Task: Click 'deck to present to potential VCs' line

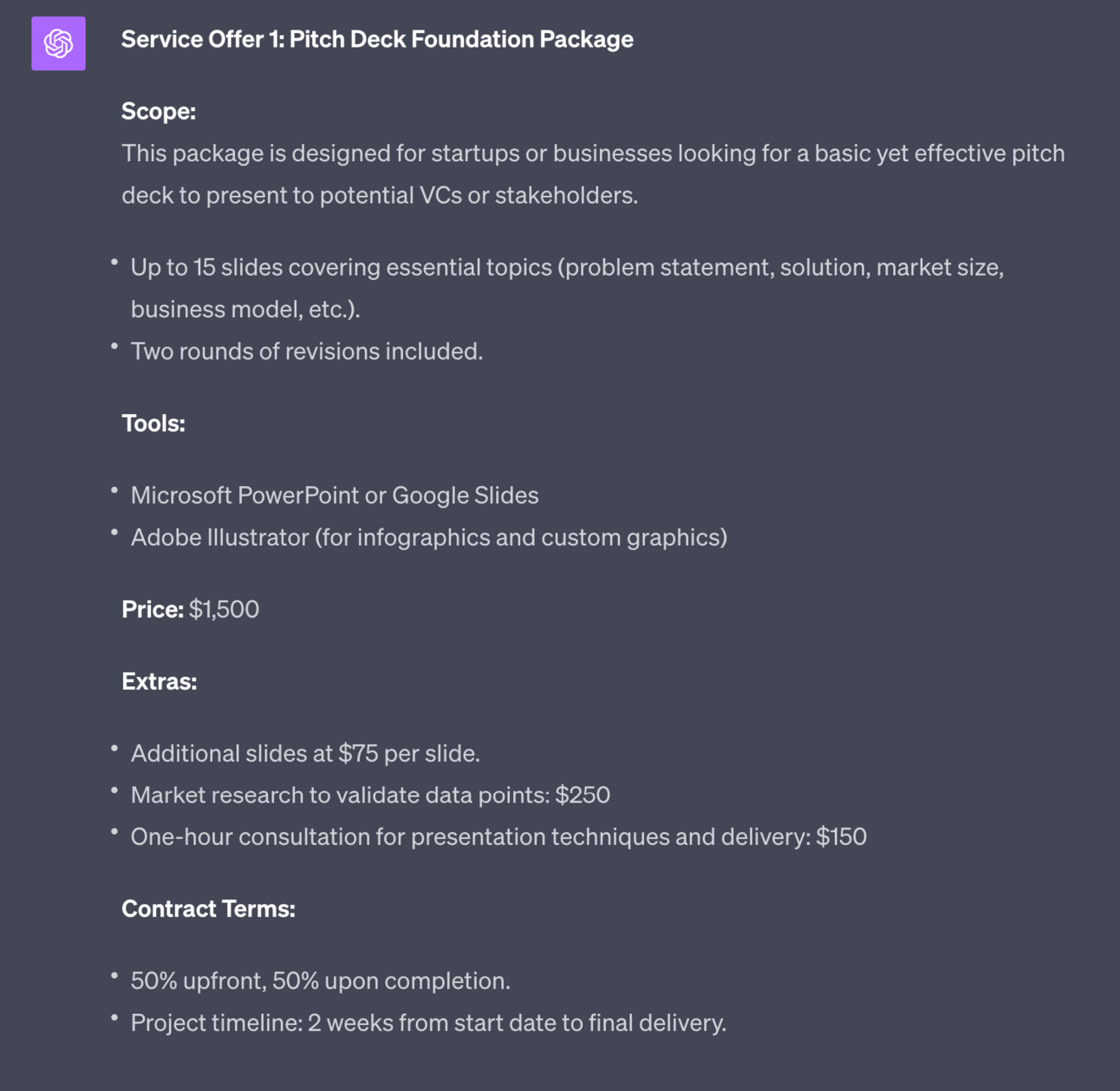Action: pos(380,195)
